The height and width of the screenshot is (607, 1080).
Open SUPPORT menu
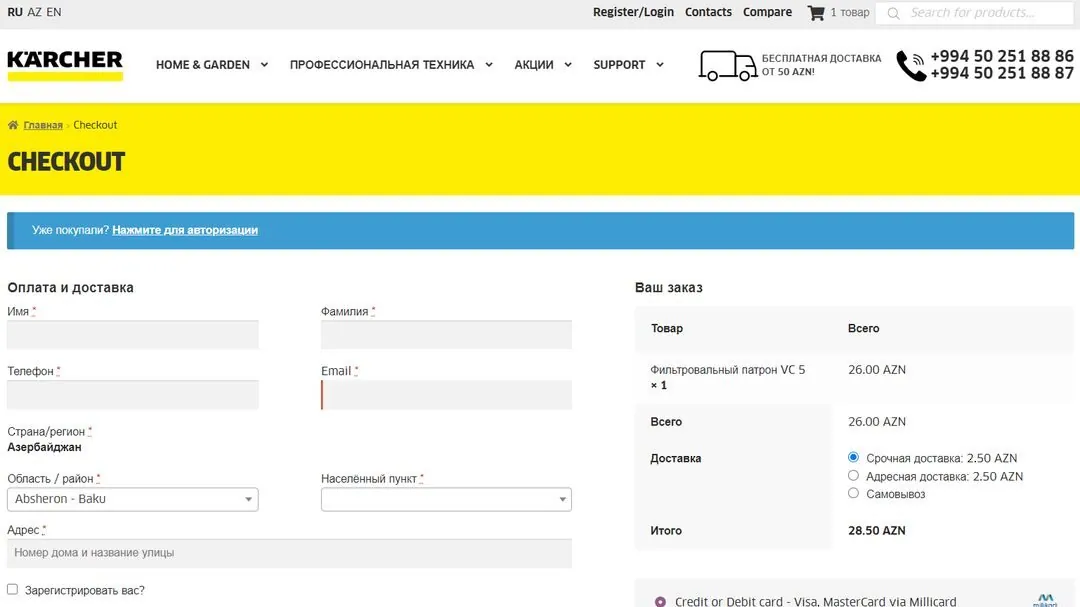619,65
